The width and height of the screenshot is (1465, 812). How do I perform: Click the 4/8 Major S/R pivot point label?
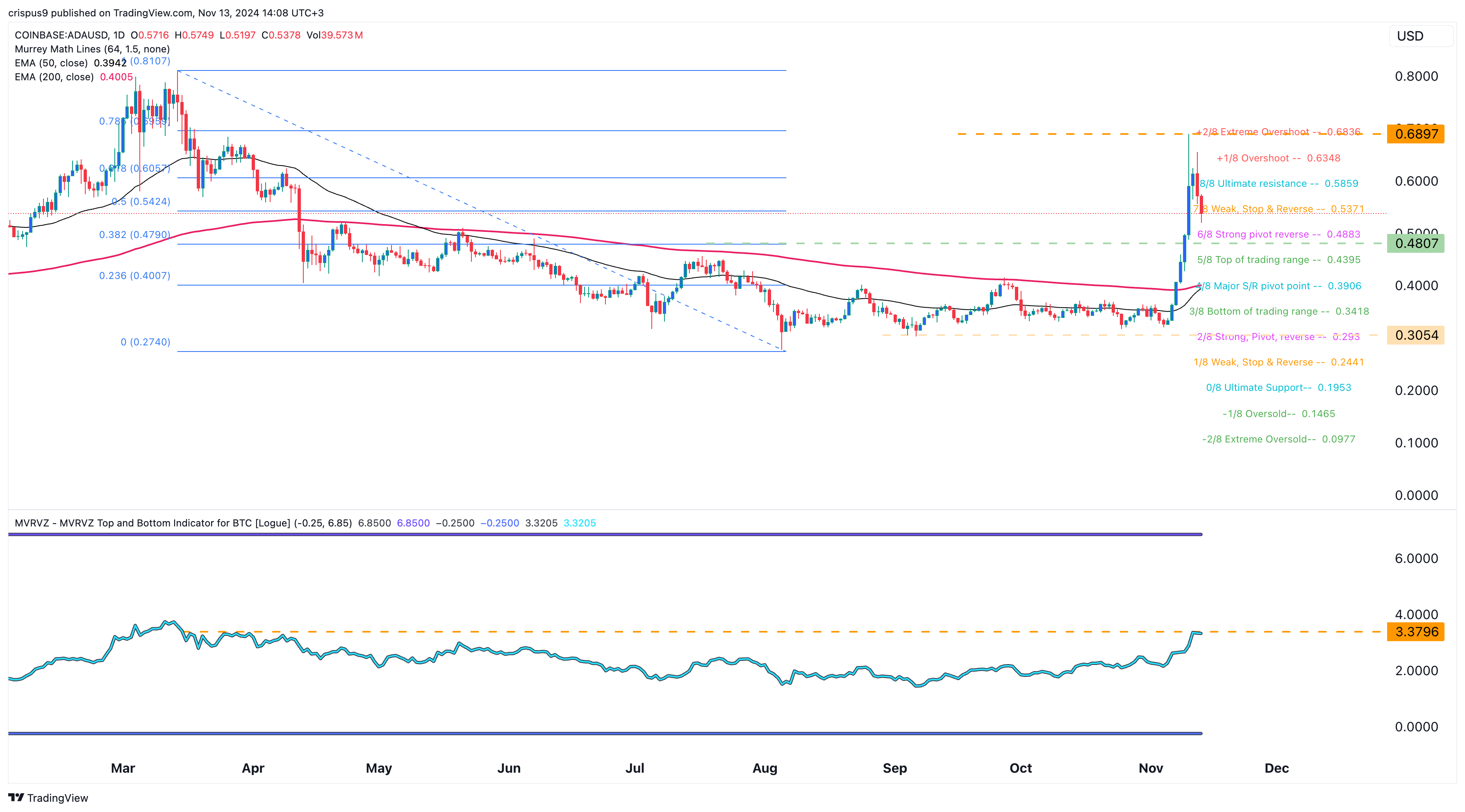[x=1278, y=286]
